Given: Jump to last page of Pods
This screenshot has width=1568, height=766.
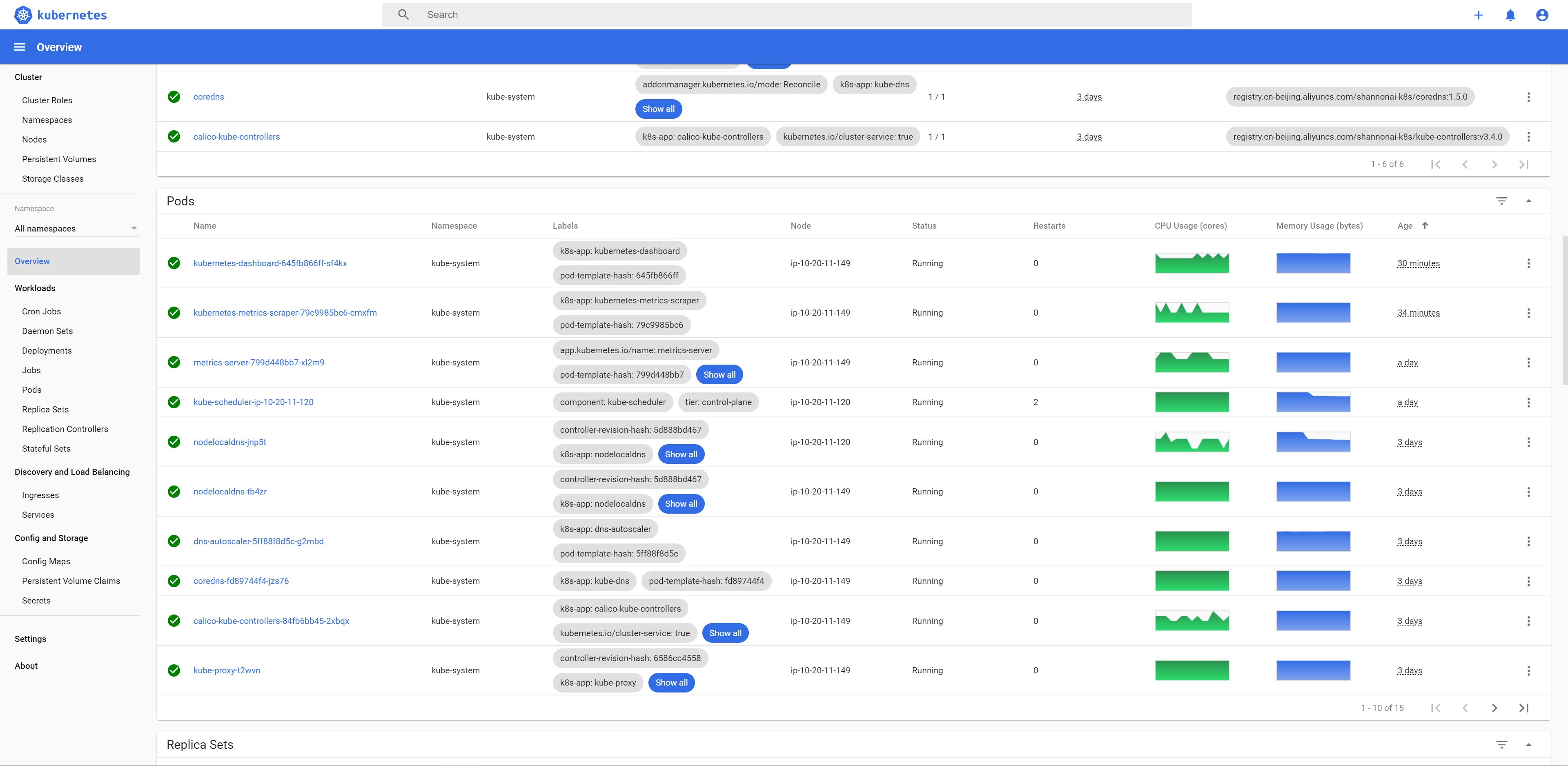Looking at the screenshot, I should [1523, 708].
